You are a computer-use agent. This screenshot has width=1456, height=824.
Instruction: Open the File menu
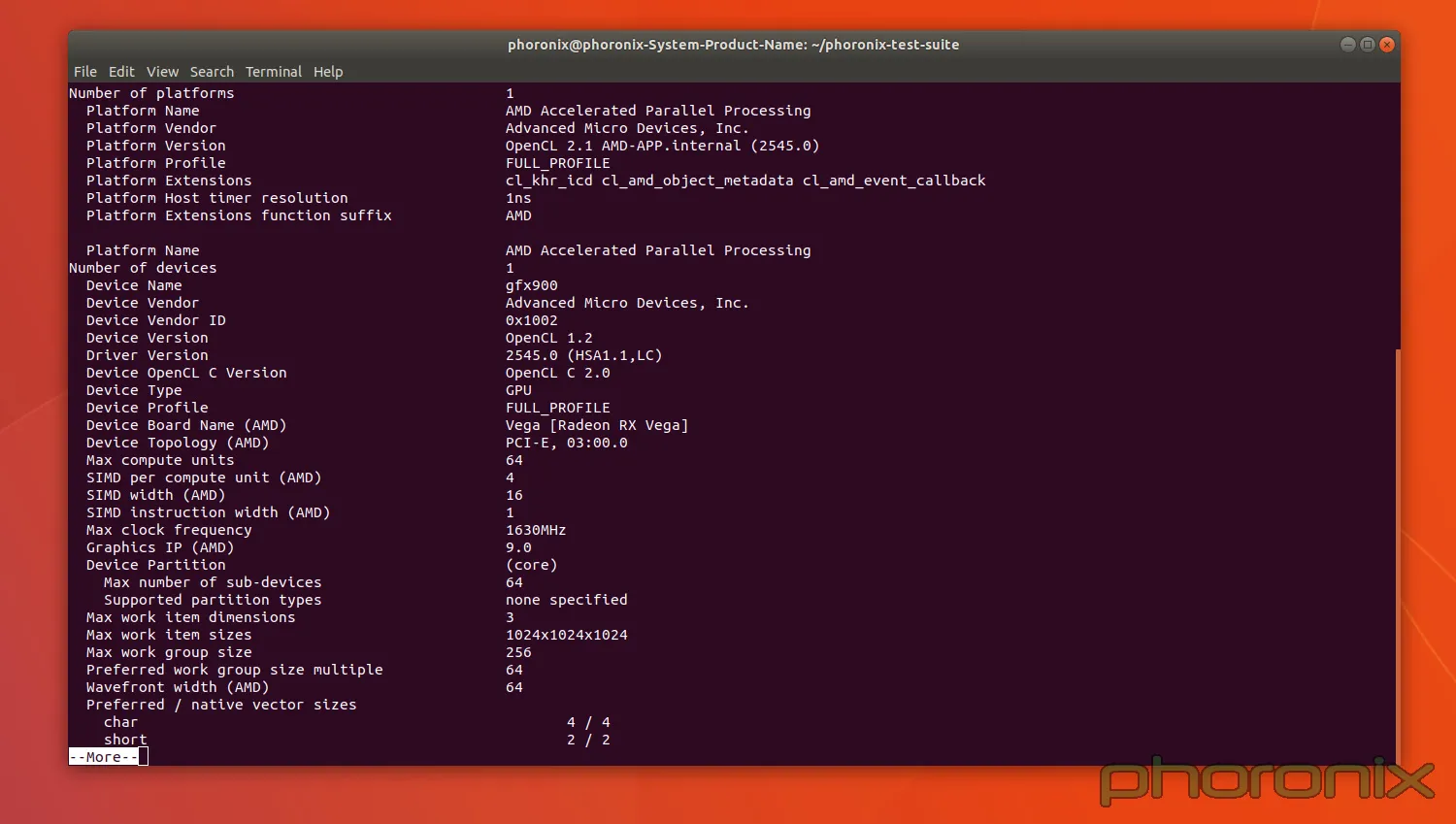coord(85,72)
